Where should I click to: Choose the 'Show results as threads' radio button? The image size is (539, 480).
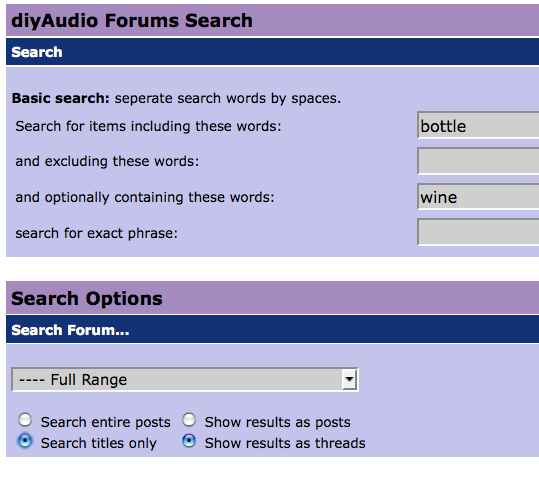[x=189, y=441]
